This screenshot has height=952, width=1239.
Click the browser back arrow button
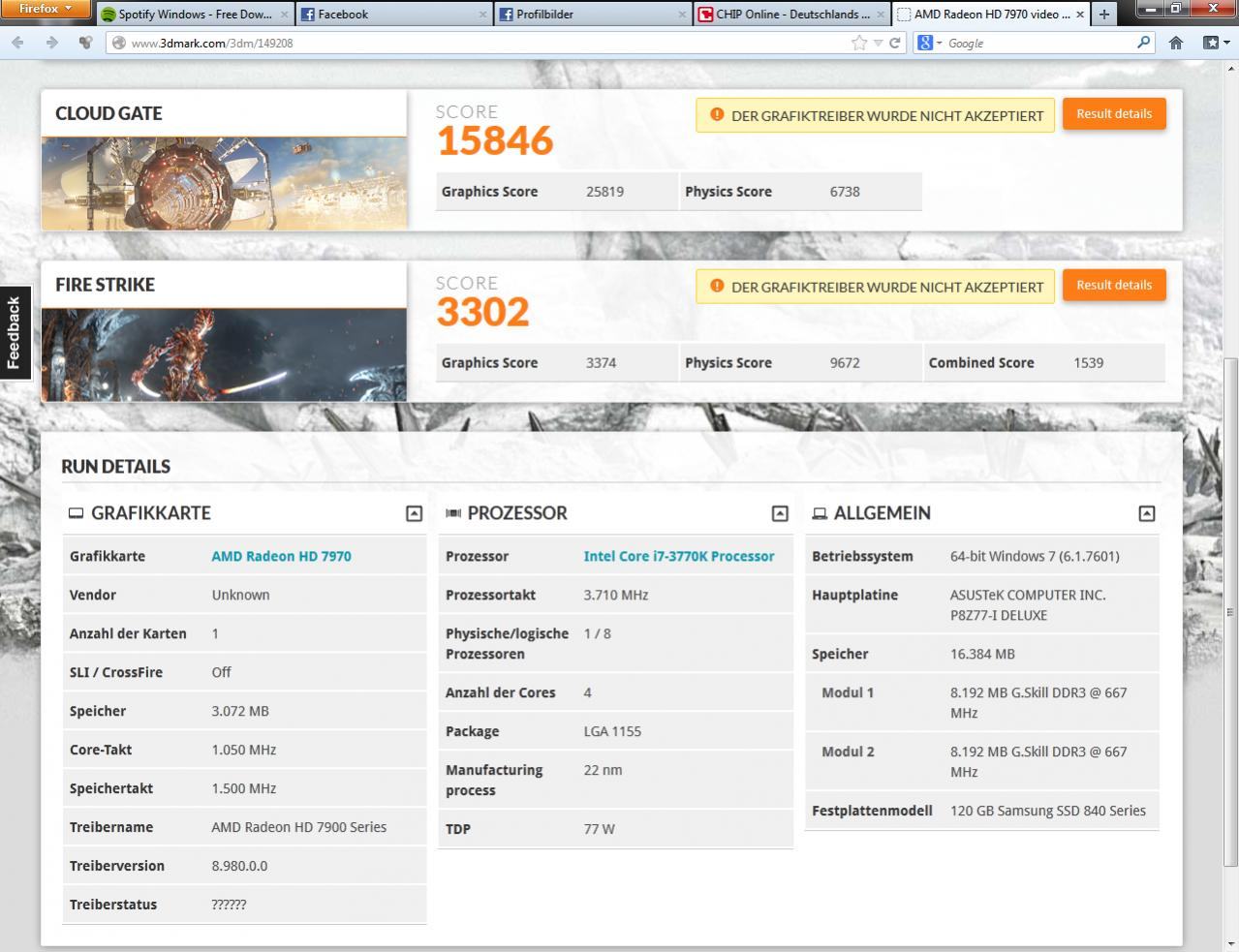pyautogui.click(x=17, y=43)
